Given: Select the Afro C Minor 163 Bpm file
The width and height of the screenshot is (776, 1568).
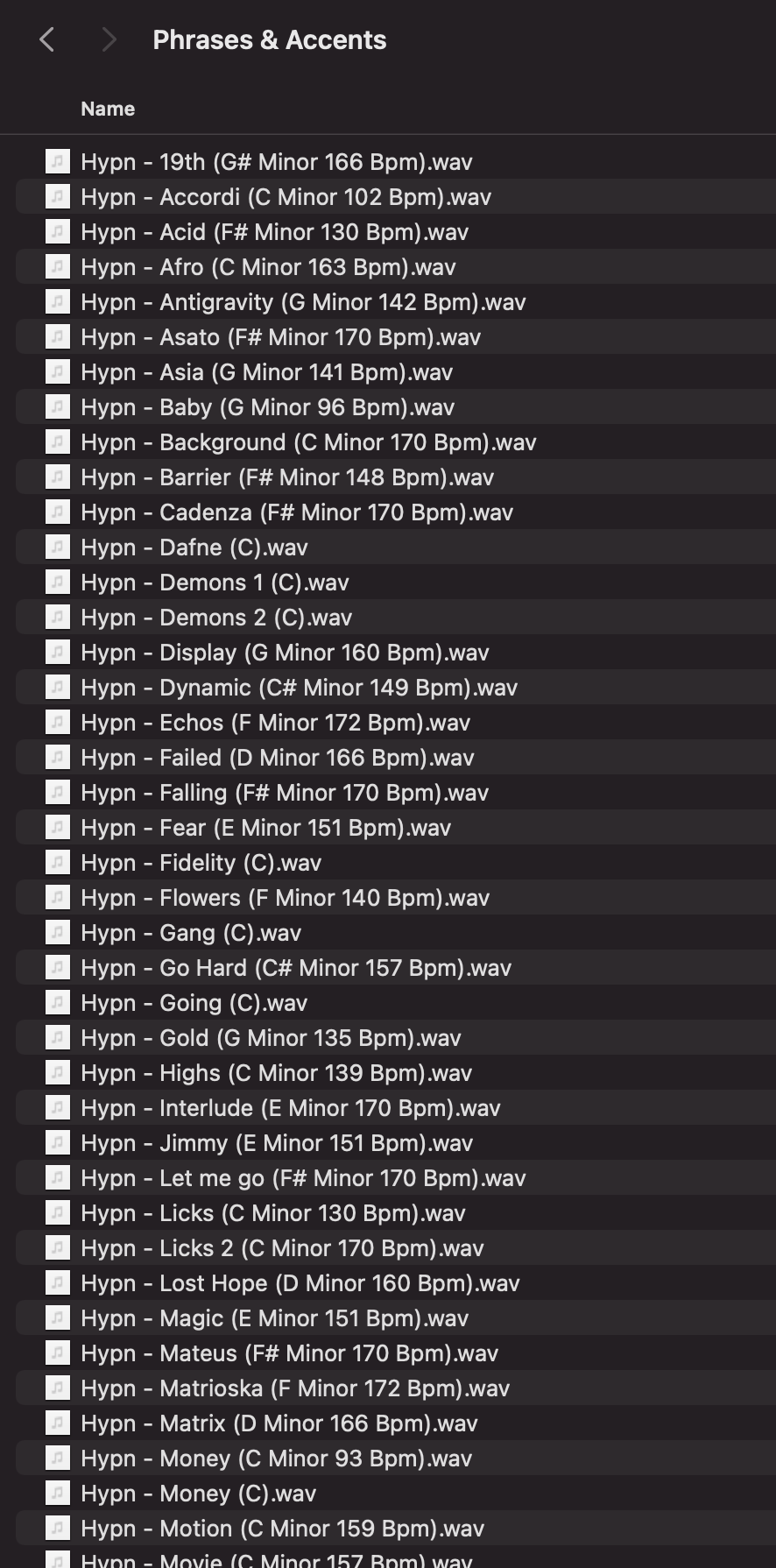Looking at the screenshot, I should pos(268,267).
